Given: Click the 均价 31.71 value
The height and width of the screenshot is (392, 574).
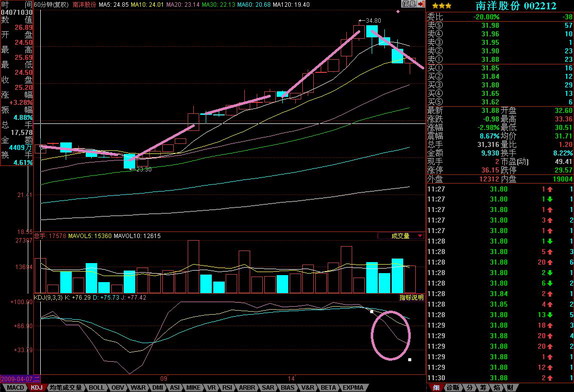Looking at the screenshot, I should (x=563, y=136).
